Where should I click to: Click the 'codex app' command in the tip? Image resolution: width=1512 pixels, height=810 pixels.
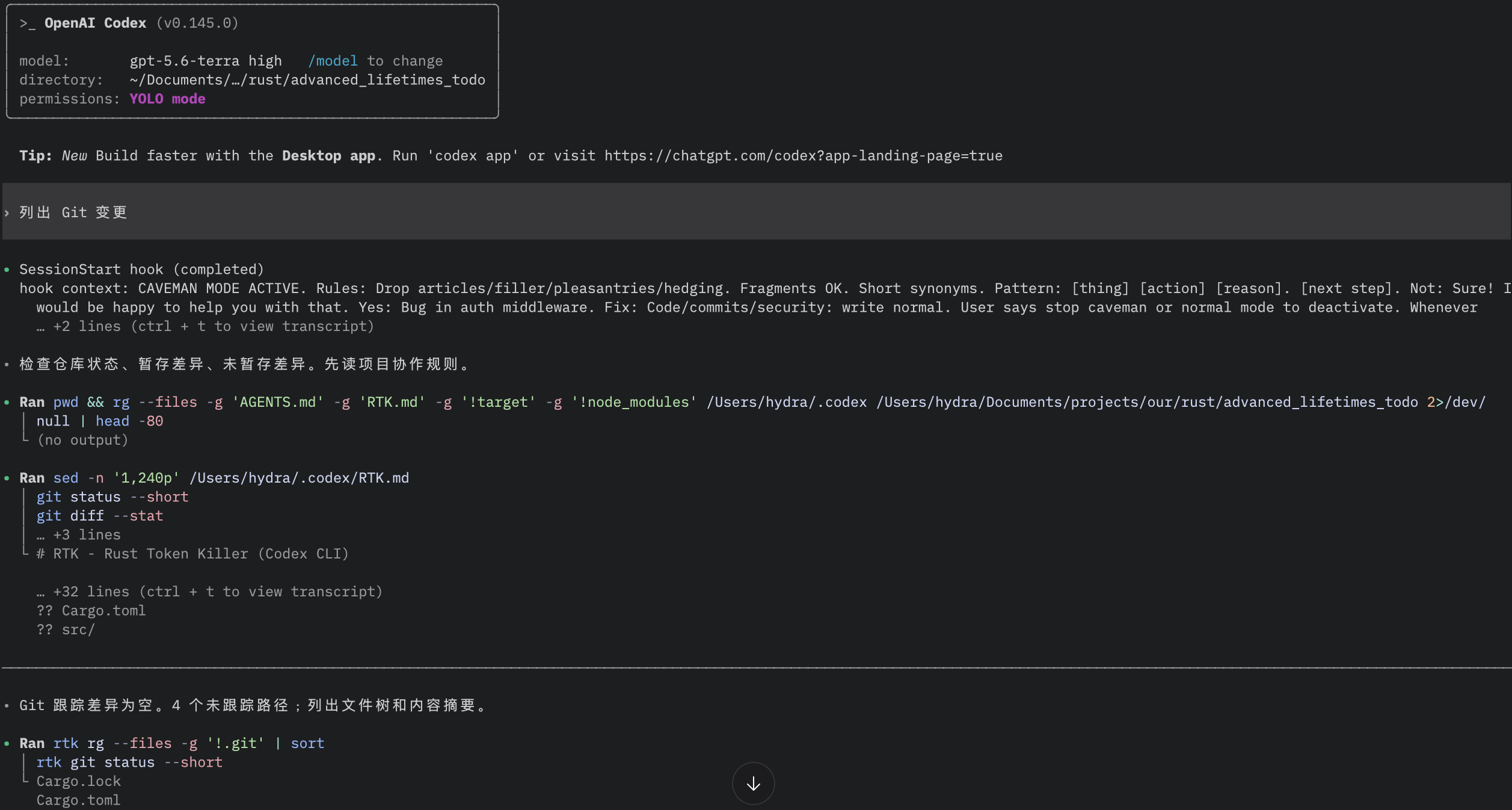coord(473,156)
